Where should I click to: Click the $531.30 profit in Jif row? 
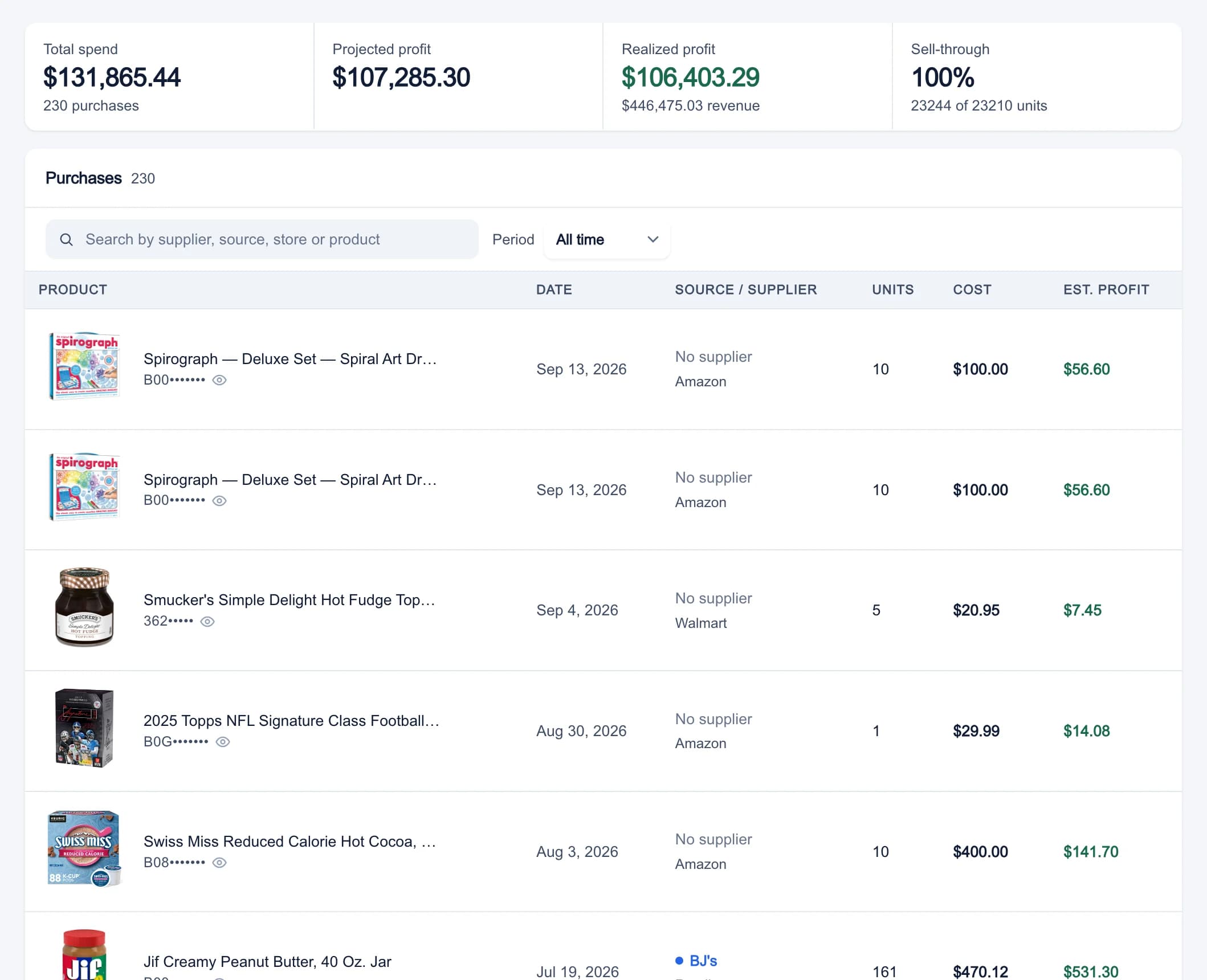coord(1091,971)
